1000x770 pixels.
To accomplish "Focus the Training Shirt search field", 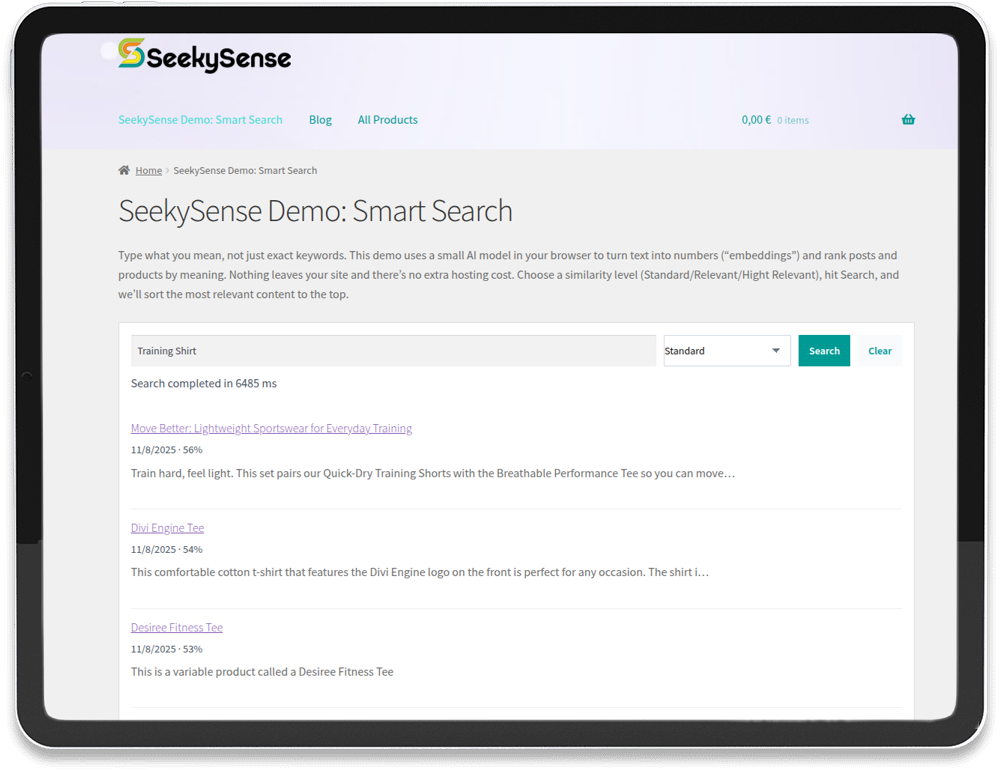I will click(x=393, y=350).
